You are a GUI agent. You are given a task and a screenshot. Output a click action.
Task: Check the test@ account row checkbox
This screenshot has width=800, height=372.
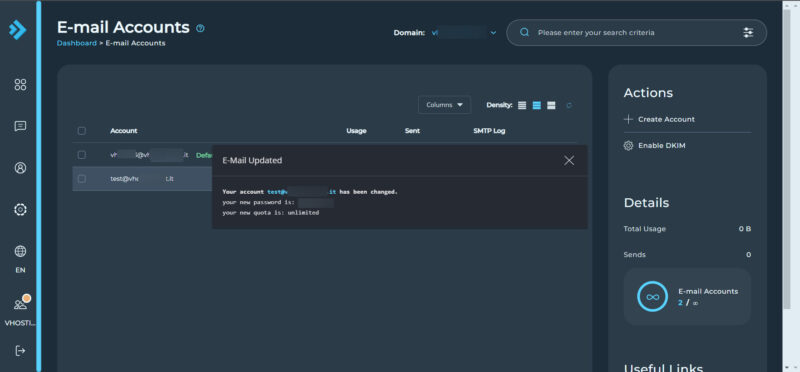click(x=82, y=179)
